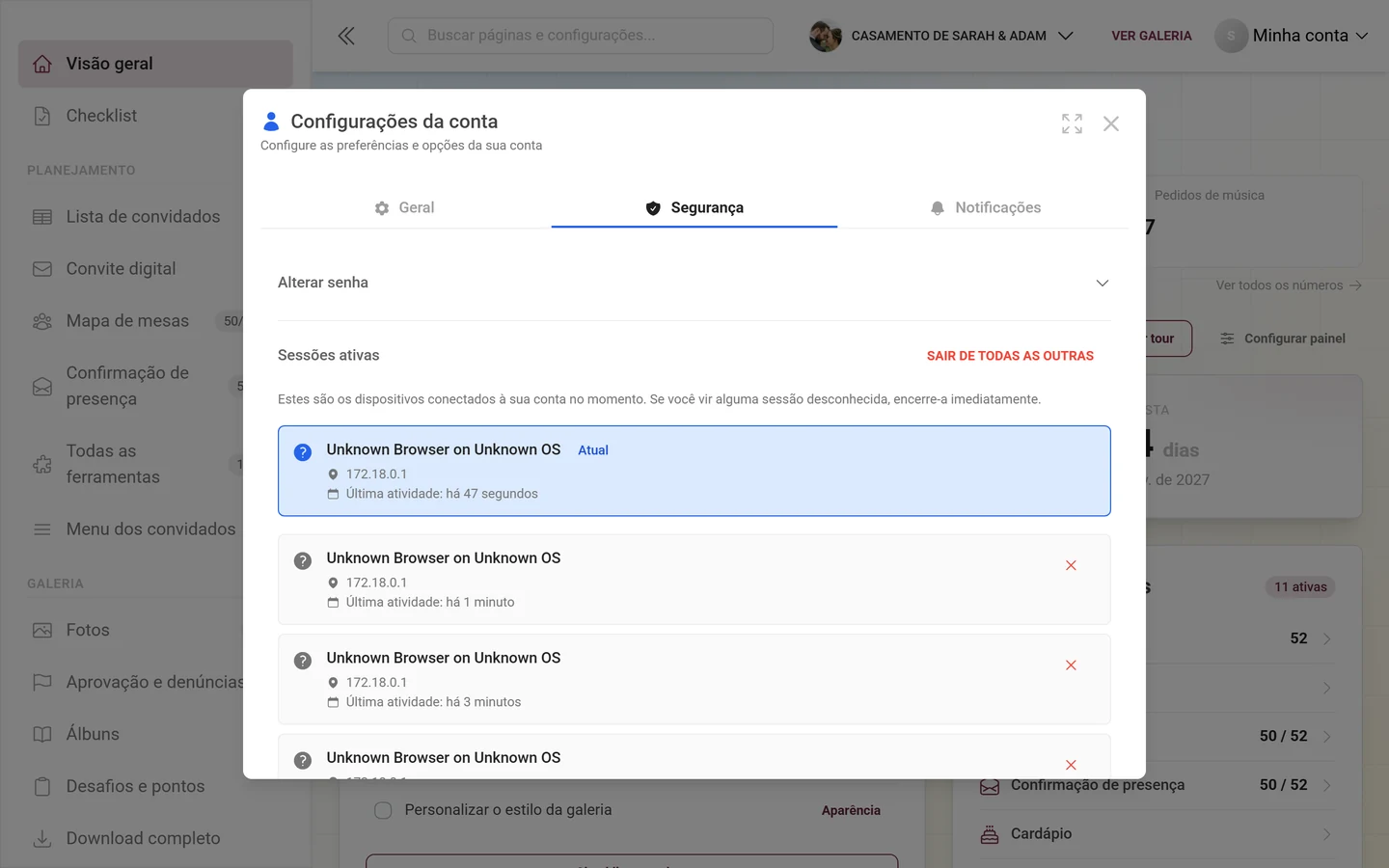The image size is (1389, 868).
Task: Click the Mapa de mesas people icon
Action: (42, 321)
